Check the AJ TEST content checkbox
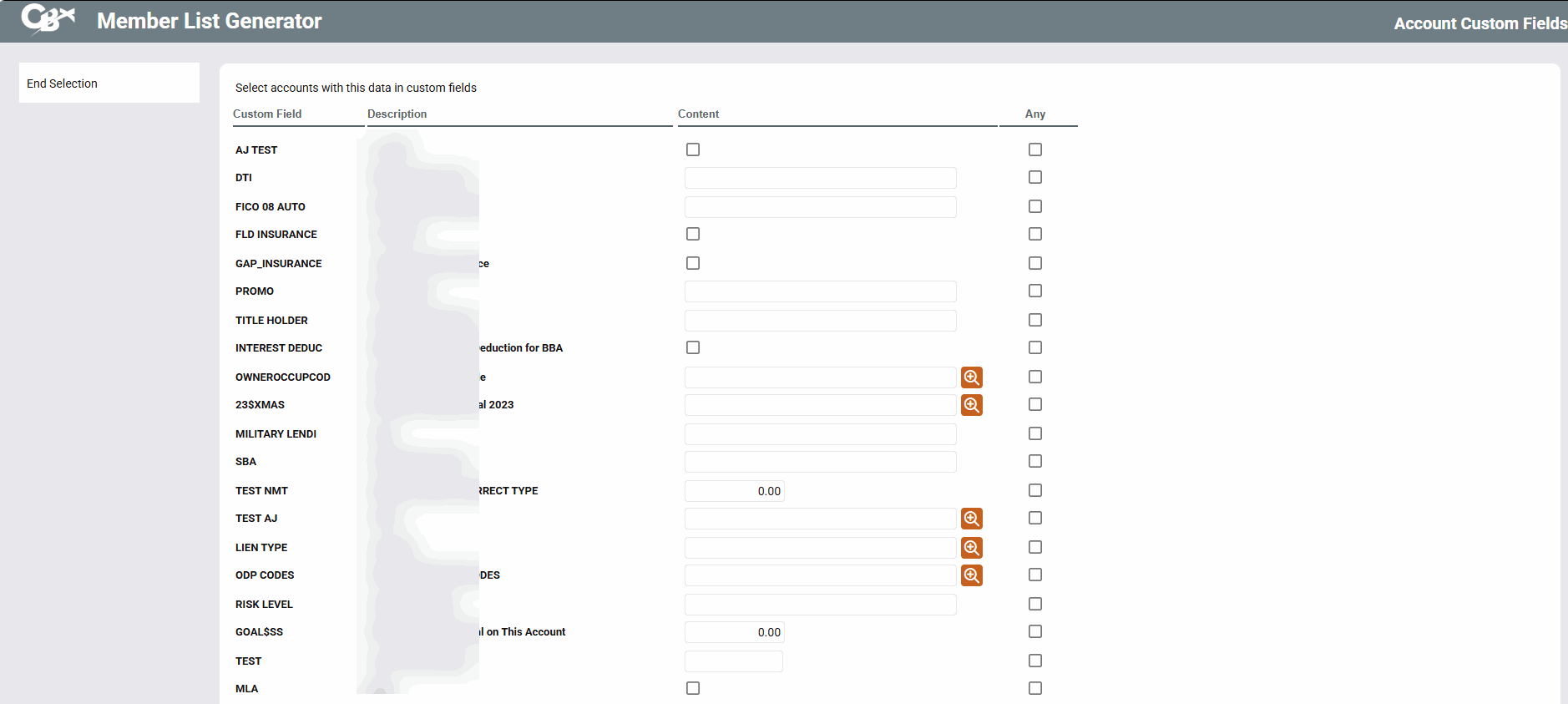Image resolution: width=1568 pixels, height=704 pixels. 693,149
